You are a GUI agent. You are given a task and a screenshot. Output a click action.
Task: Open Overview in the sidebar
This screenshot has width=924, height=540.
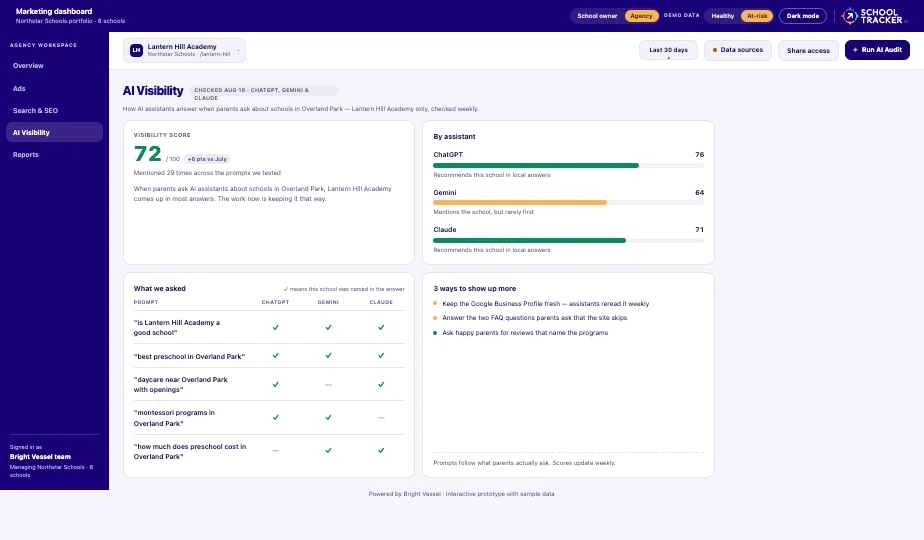[x=54, y=65]
